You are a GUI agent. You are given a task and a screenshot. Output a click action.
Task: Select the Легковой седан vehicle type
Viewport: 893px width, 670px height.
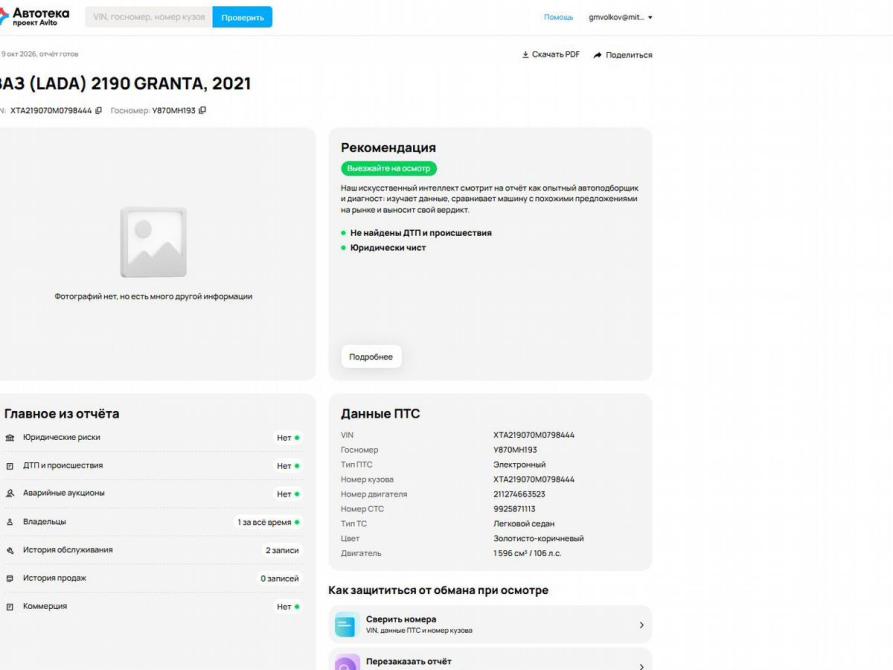pos(524,524)
